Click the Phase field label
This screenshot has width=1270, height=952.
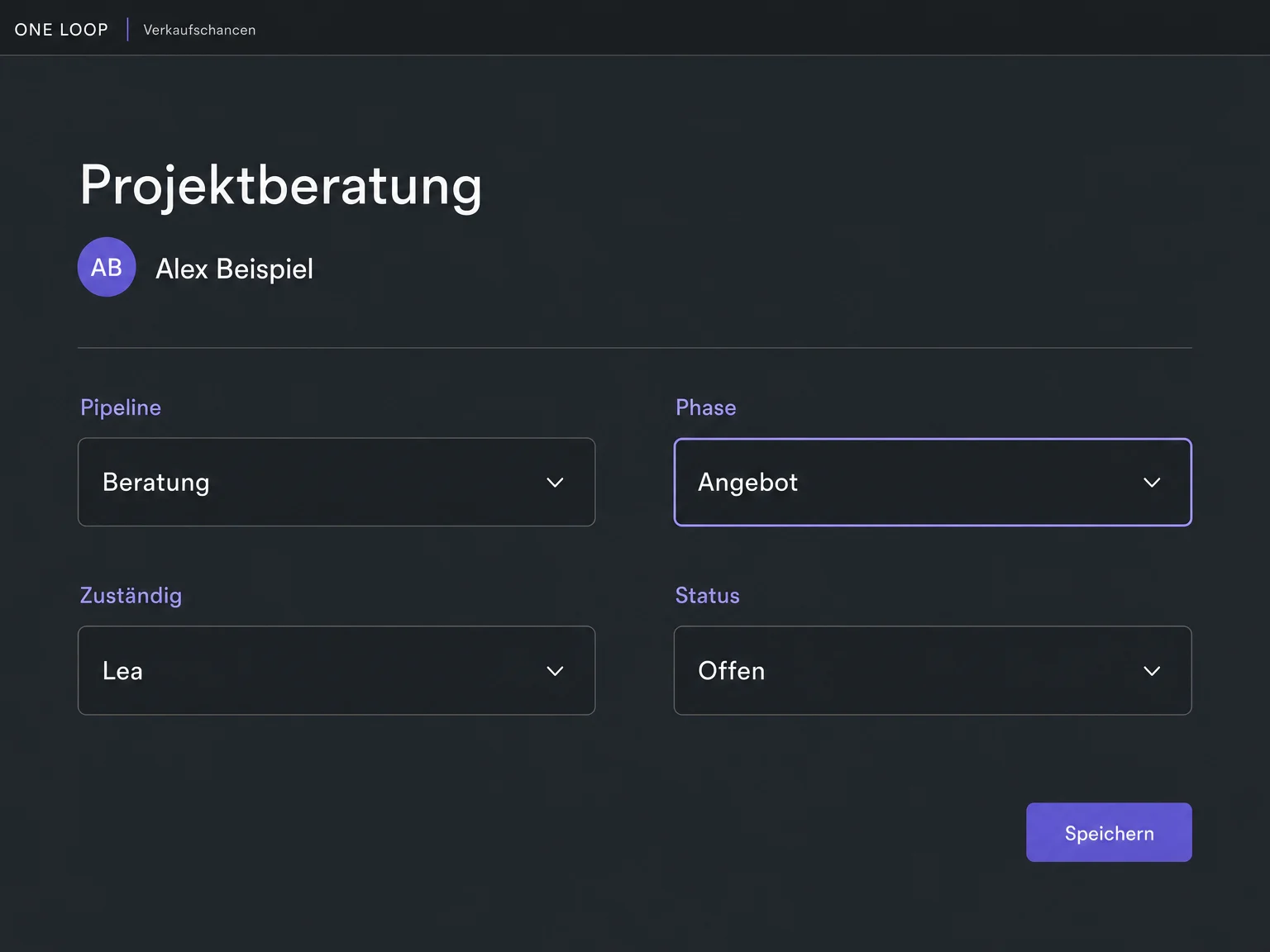[x=705, y=407]
